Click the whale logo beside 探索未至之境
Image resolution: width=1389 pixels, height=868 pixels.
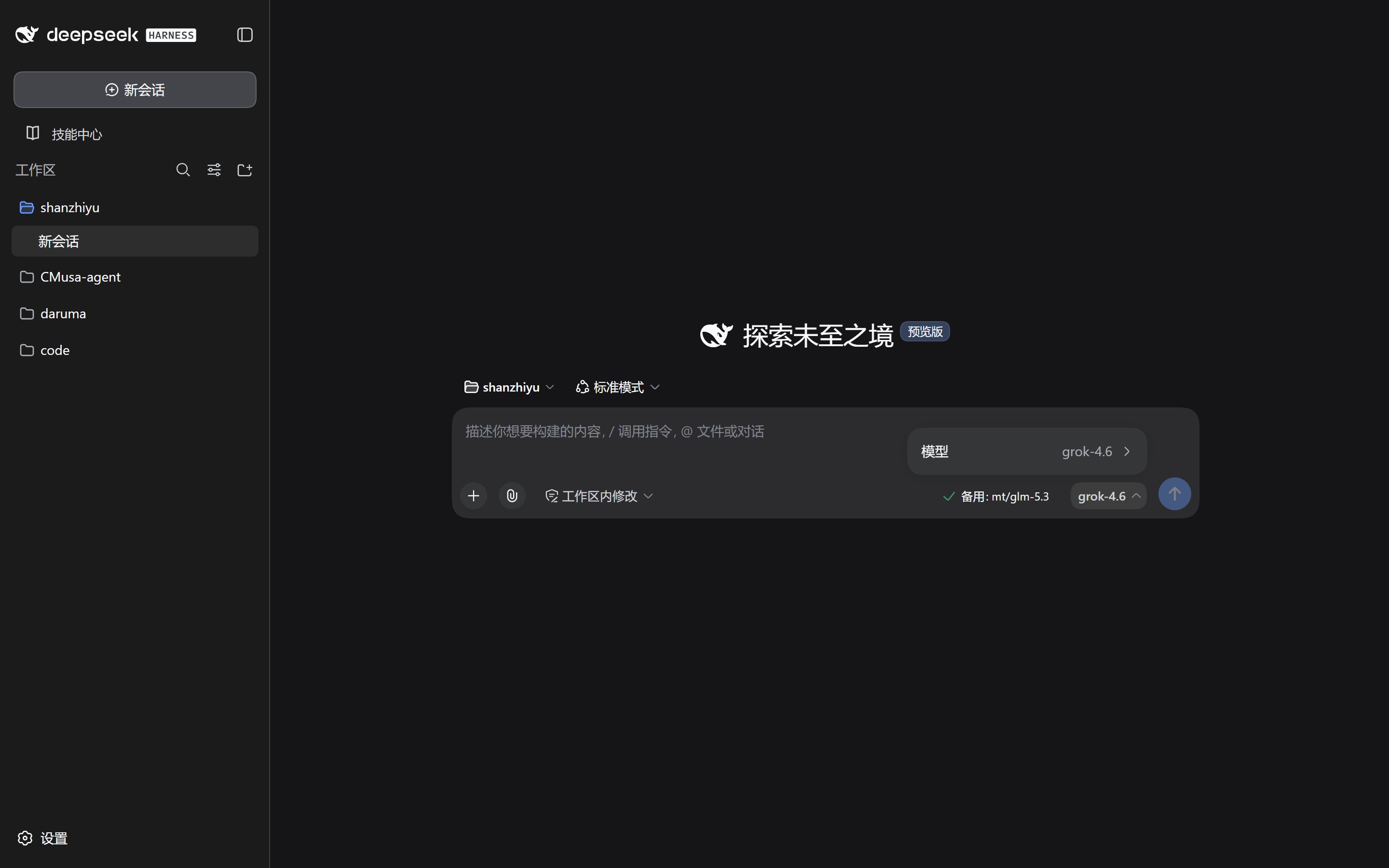(x=716, y=335)
